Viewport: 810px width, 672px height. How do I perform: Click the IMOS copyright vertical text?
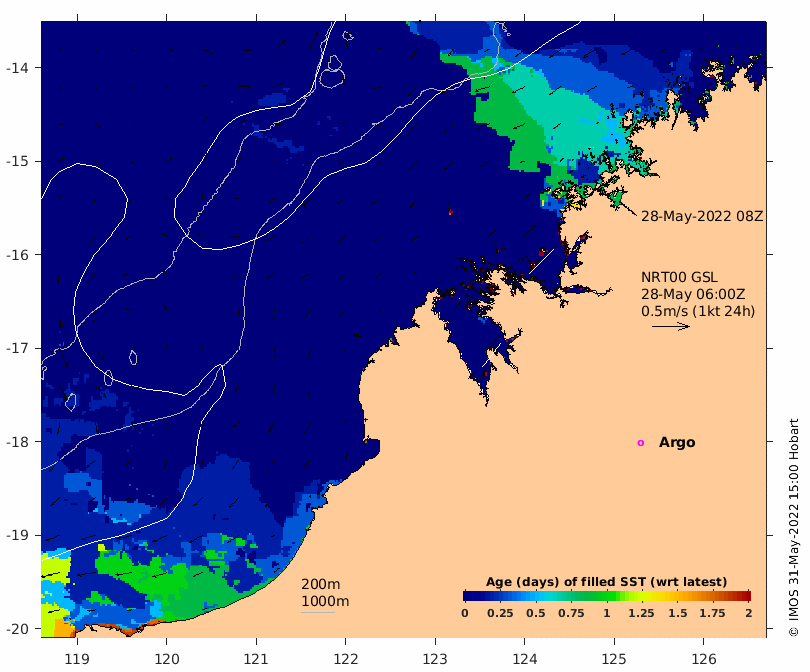[x=794, y=527]
